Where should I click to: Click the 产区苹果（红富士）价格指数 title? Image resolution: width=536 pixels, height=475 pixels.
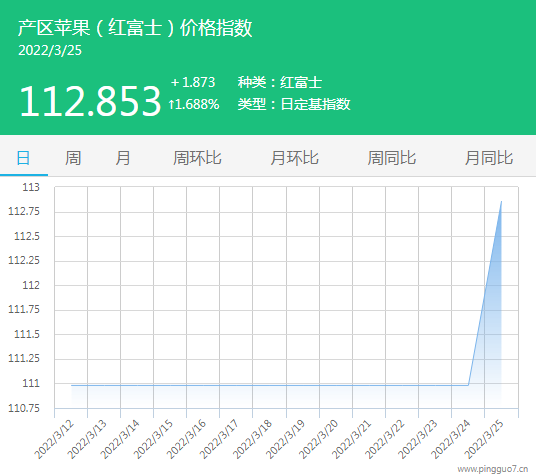coord(135,28)
